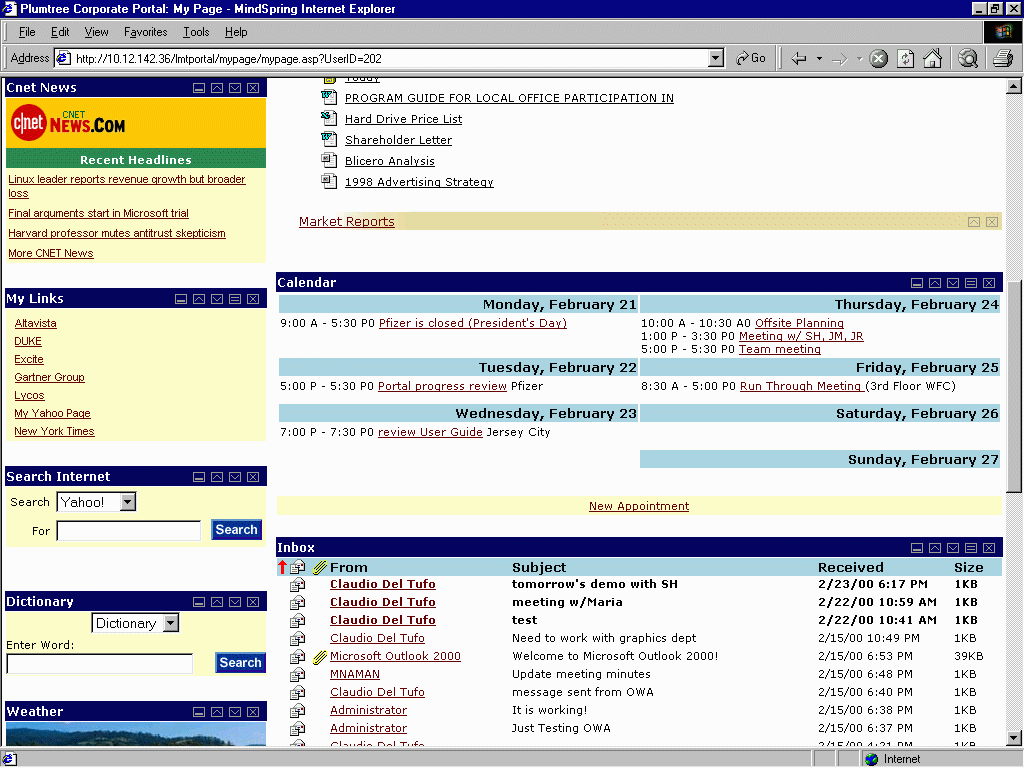Click the document icon beside Hard Drive Price List
Viewport: 1024px width, 768px height.
(328, 118)
